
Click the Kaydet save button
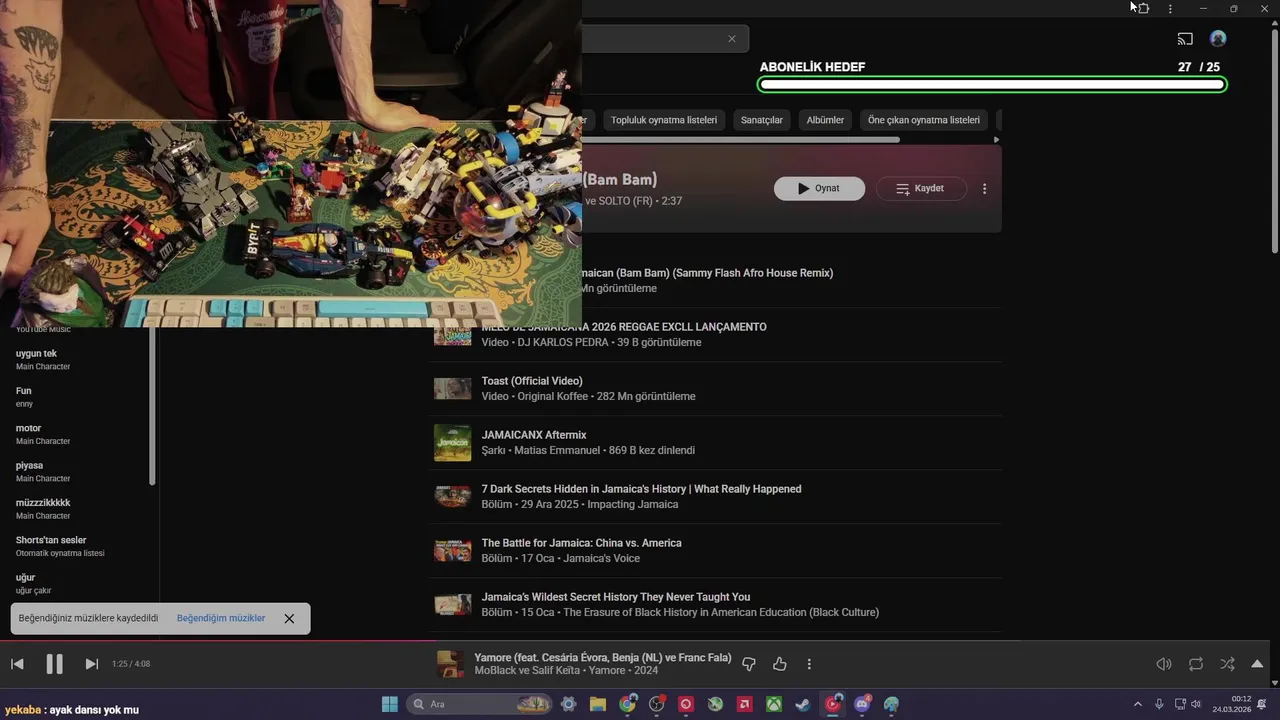pyautogui.click(x=921, y=188)
